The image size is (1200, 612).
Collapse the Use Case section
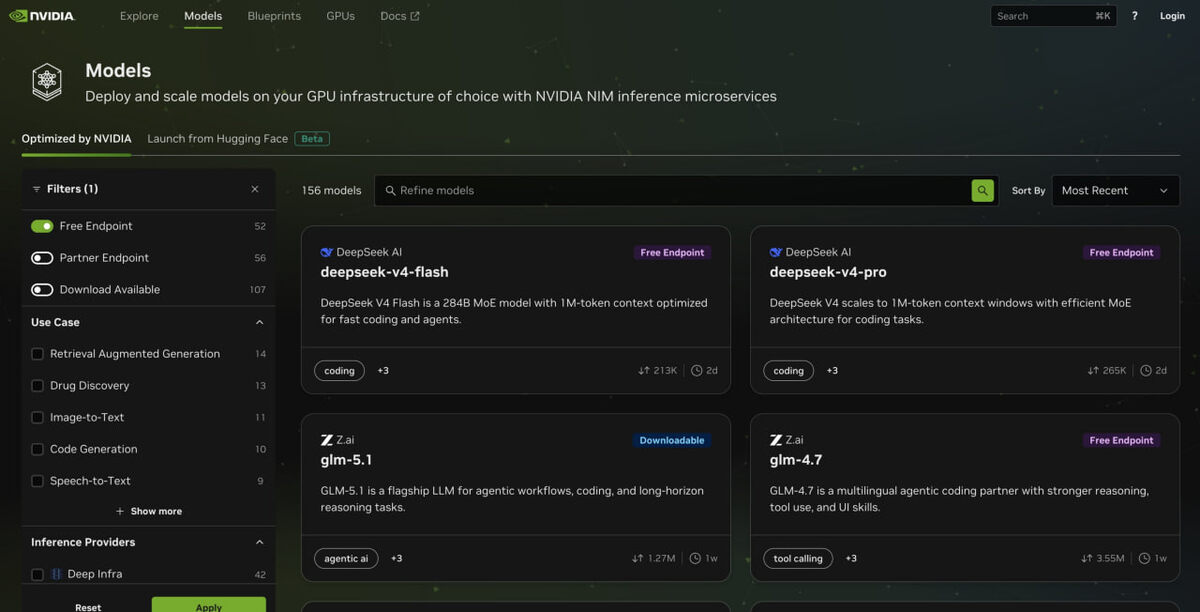[259, 323]
